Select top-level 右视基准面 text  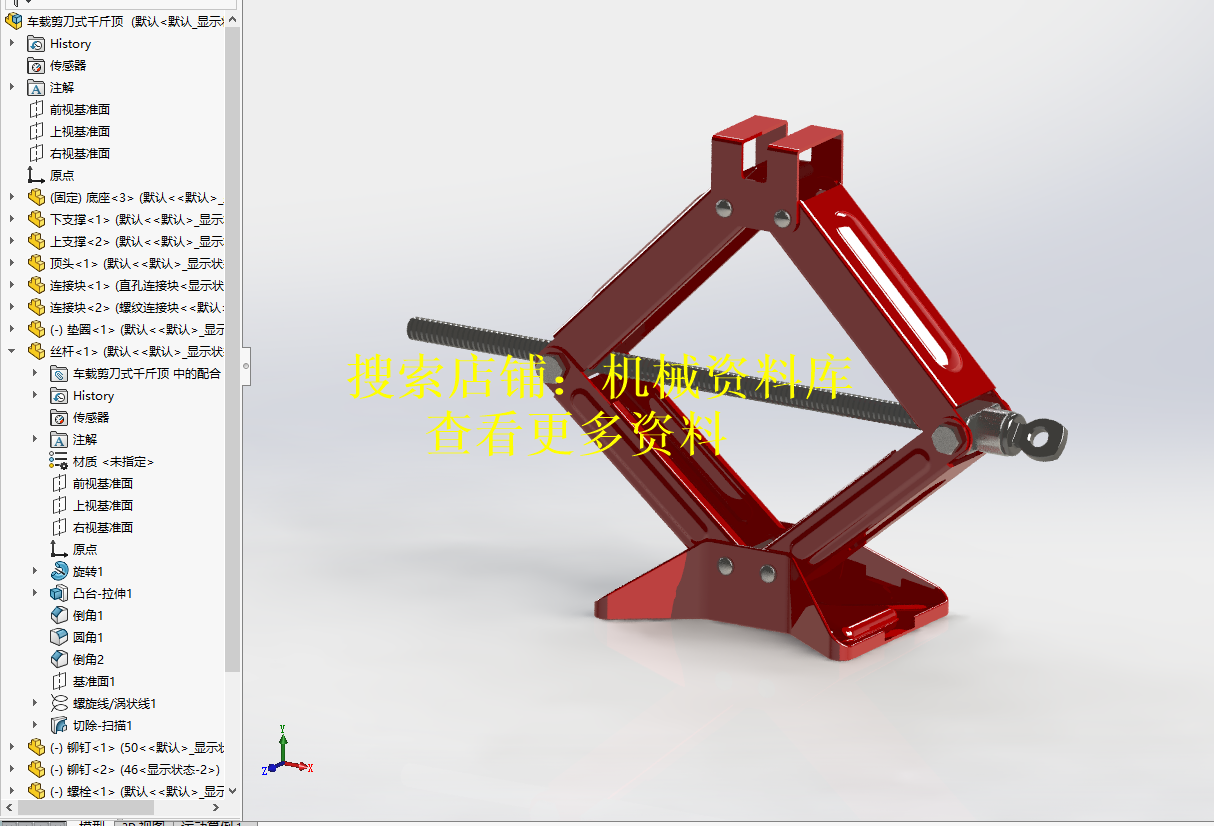point(80,153)
